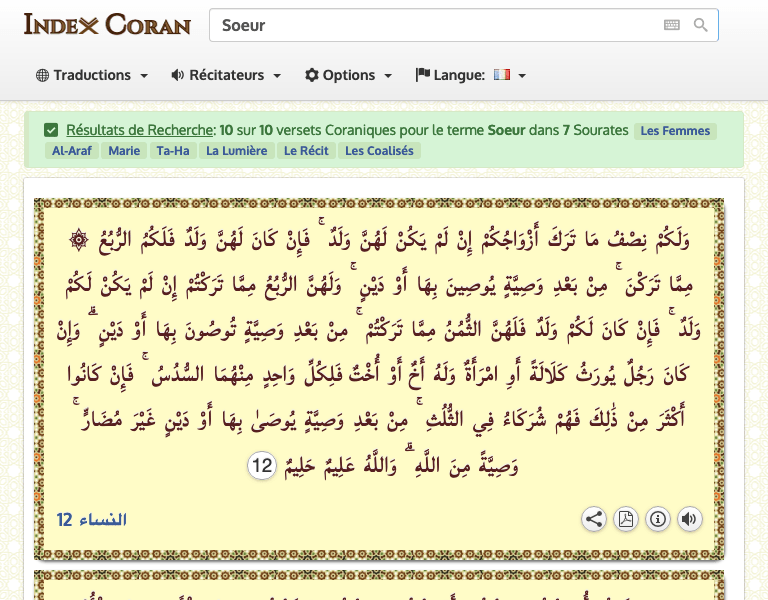Viewport: 768px width, 600px height.
Task: Open the Récitateurs dropdown menu
Action: tap(226, 75)
